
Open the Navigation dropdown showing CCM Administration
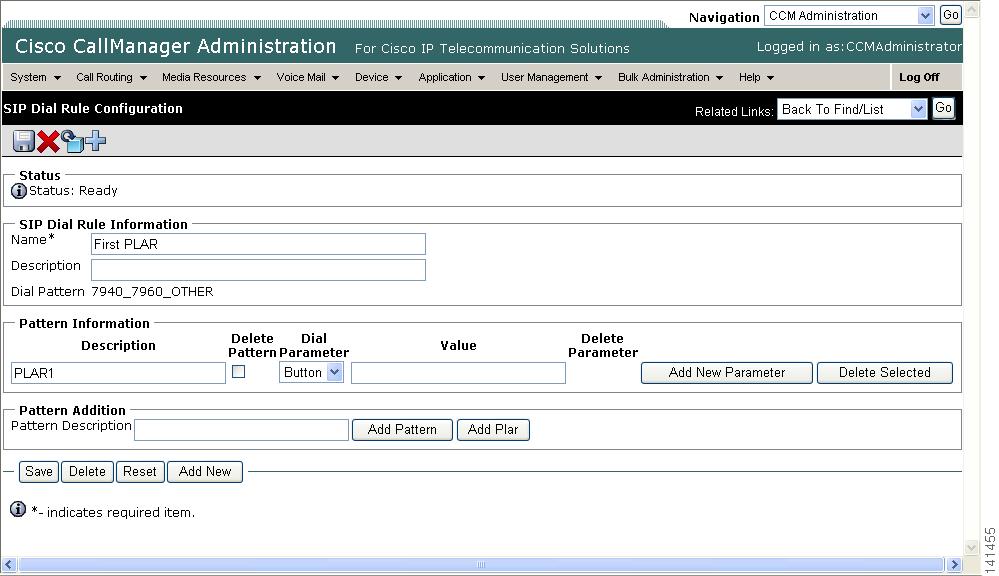[849, 15]
